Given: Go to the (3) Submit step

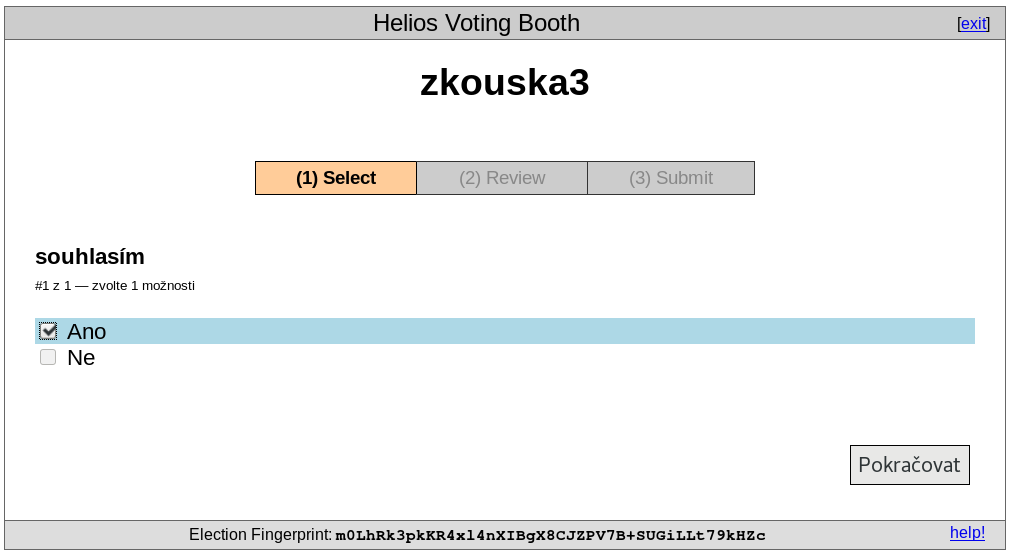Looking at the screenshot, I should tap(671, 178).
